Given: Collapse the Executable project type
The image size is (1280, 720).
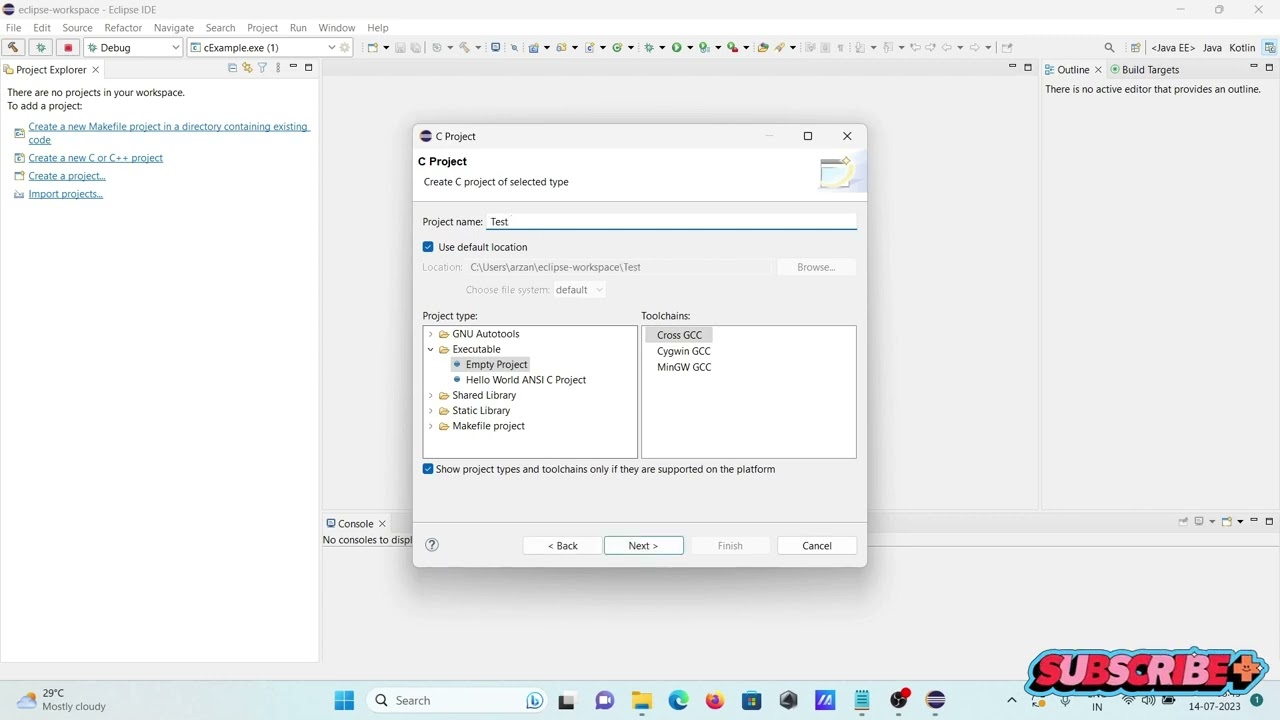Looking at the screenshot, I should pos(431,349).
